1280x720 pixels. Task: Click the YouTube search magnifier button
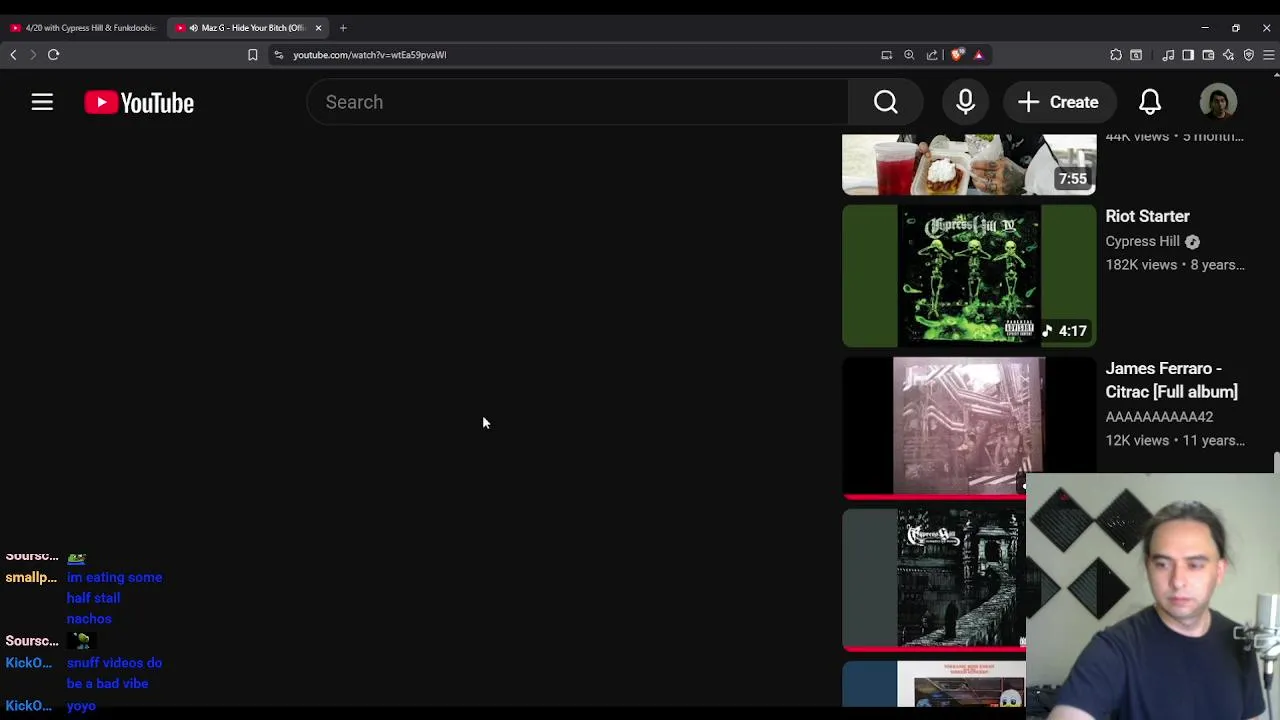pyautogui.click(x=885, y=102)
